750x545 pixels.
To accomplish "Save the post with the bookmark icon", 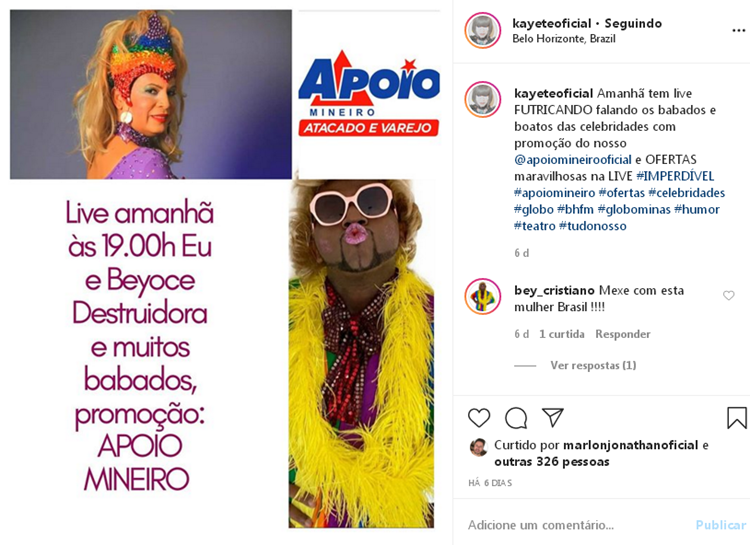I will pyautogui.click(x=737, y=418).
